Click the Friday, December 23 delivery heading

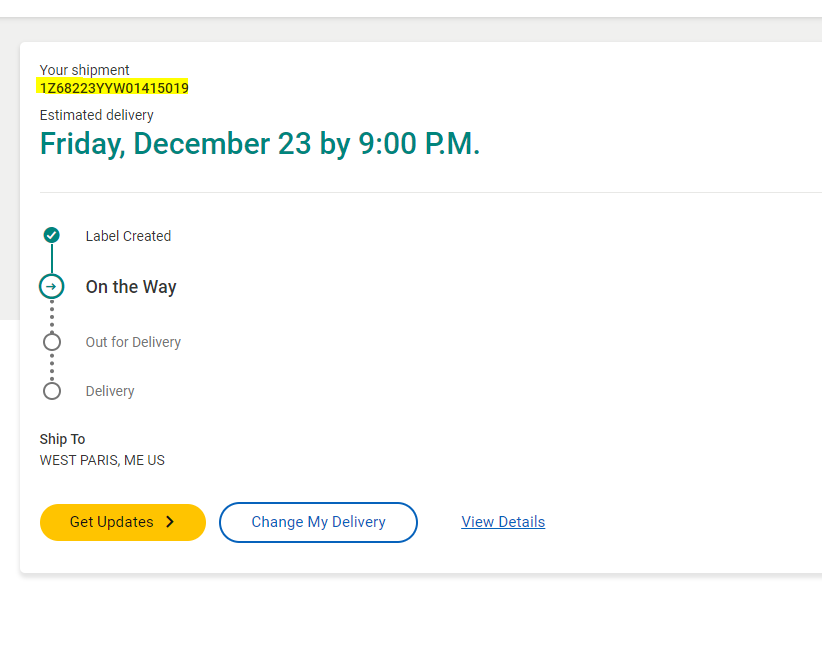(x=260, y=144)
